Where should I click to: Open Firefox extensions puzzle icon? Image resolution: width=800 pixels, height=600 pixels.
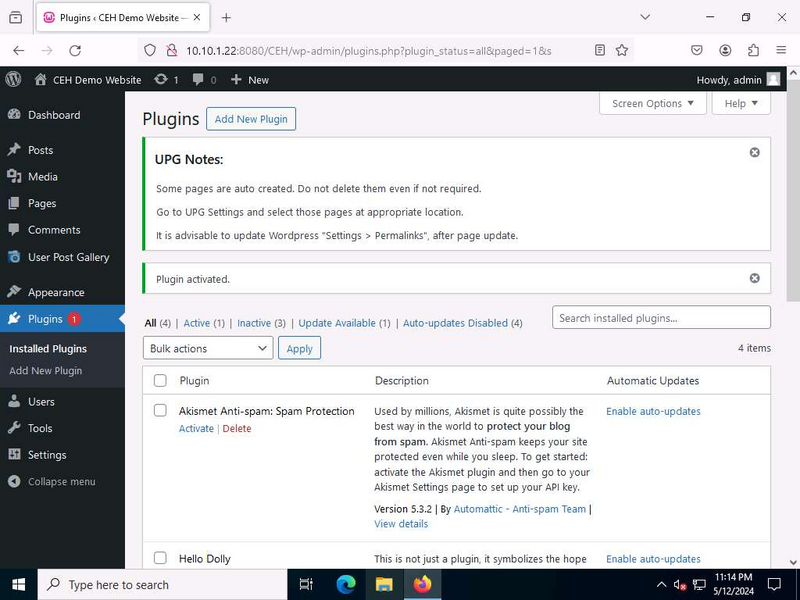(753, 50)
